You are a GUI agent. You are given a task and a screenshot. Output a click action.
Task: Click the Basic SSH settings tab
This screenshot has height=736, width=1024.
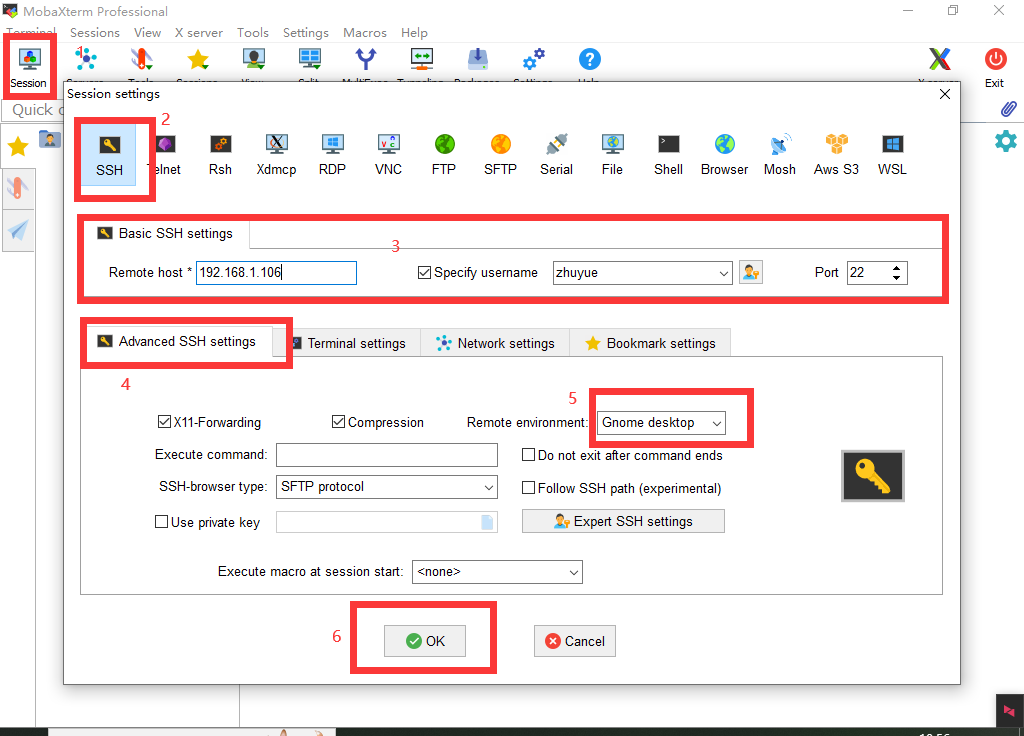click(166, 233)
